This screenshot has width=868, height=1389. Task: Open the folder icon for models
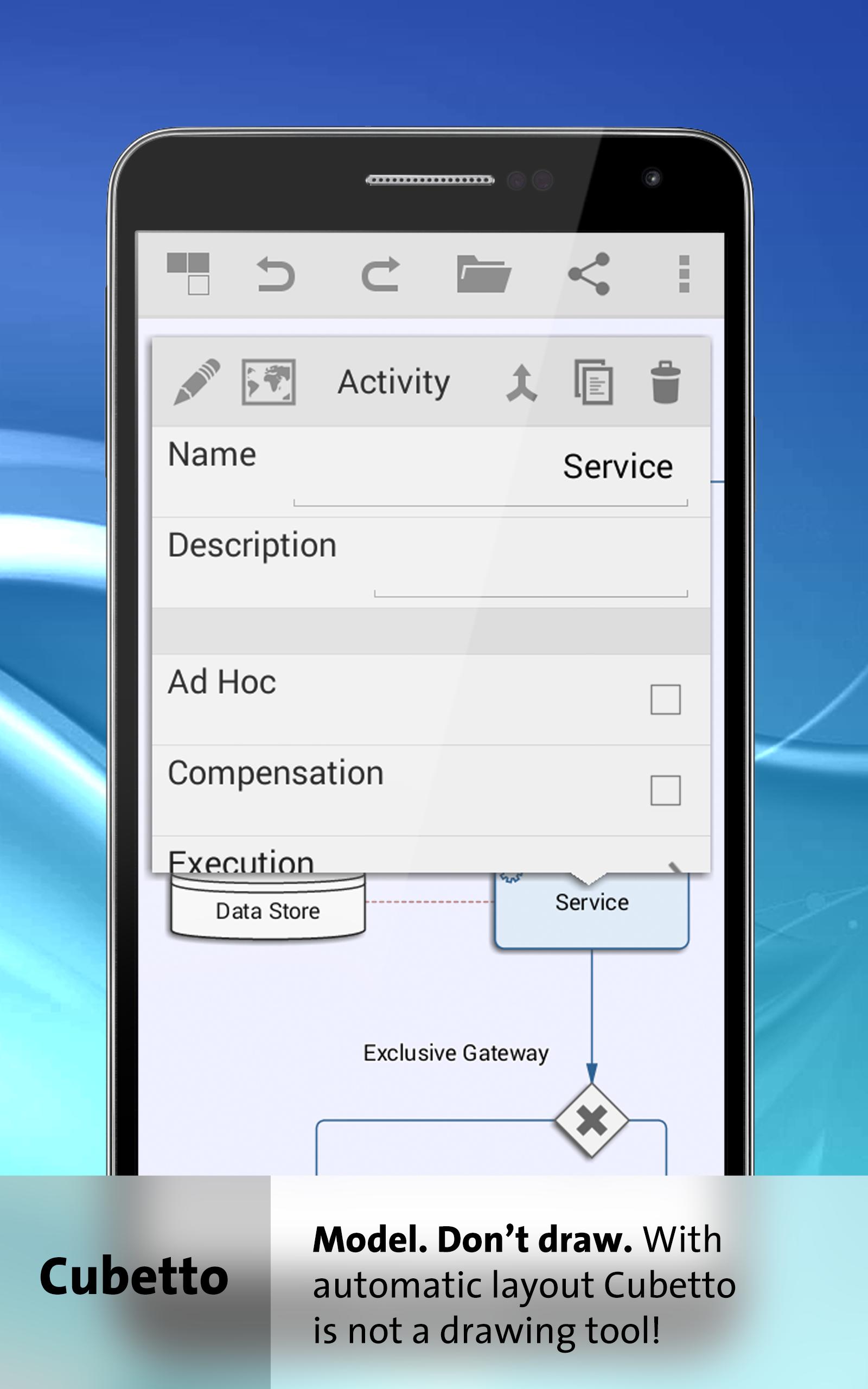(x=483, y=274)
